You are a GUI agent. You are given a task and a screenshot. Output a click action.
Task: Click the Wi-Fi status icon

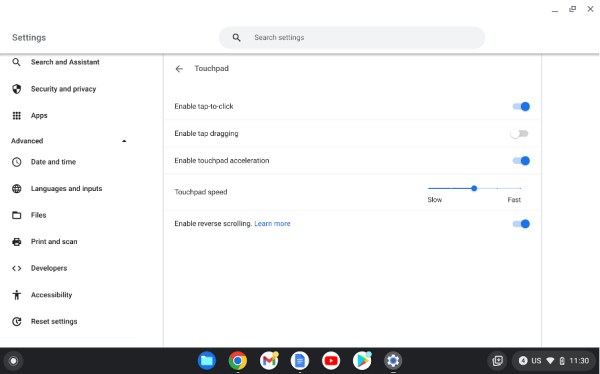coord(550,361)
